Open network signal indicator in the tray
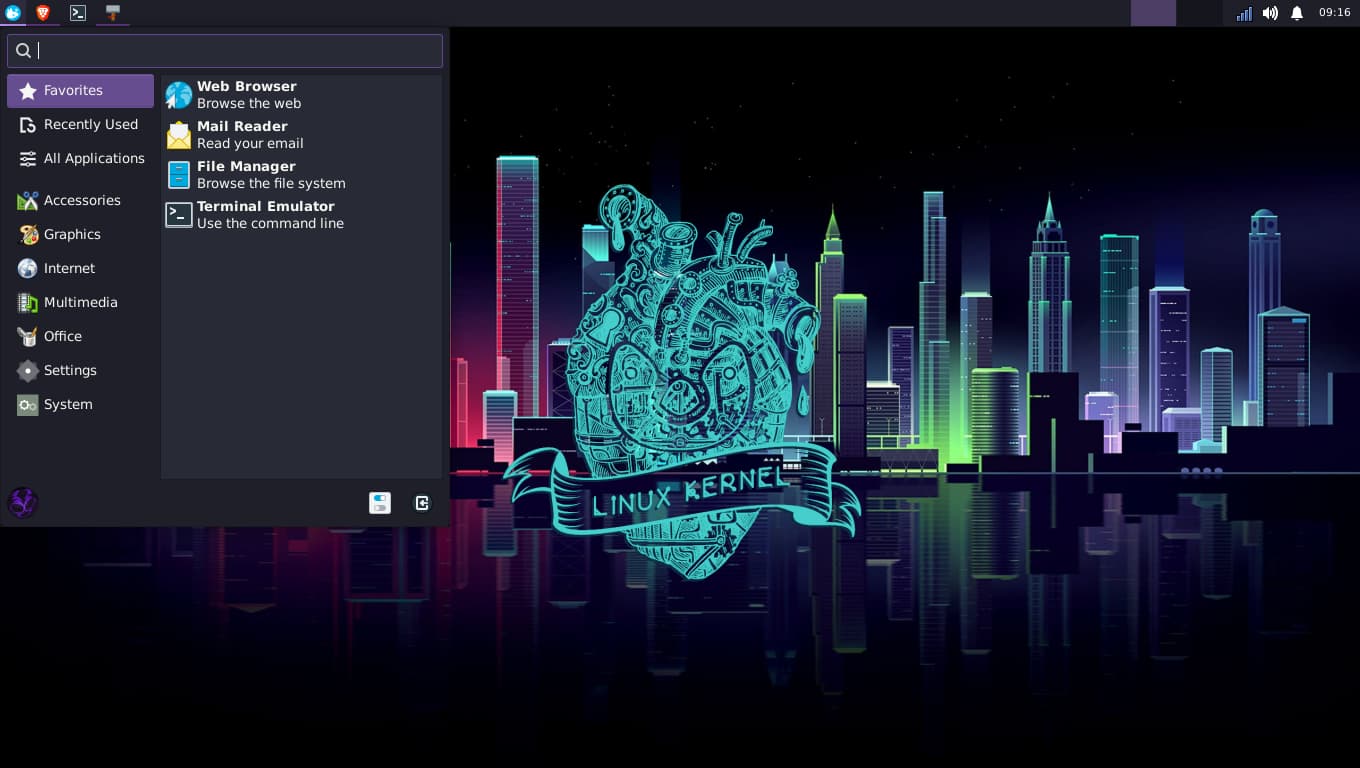Viewport: 1360px width, 768px height. 1244,13
